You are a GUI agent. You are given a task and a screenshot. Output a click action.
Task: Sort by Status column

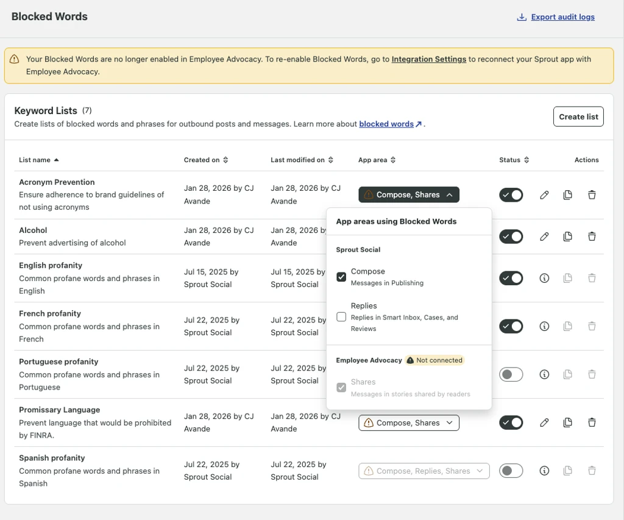click(x=514, y=160)
